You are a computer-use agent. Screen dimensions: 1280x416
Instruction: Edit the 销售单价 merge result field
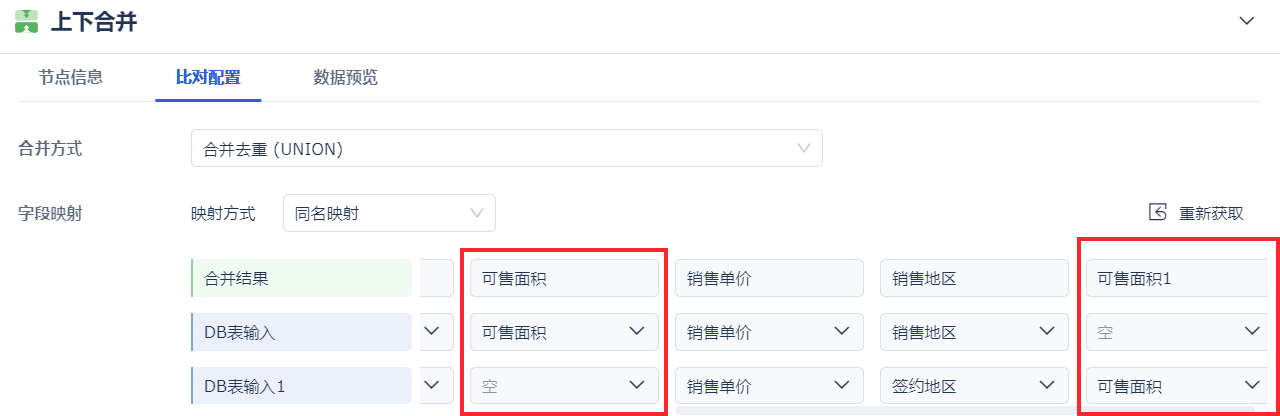click(x=769, y=279)
